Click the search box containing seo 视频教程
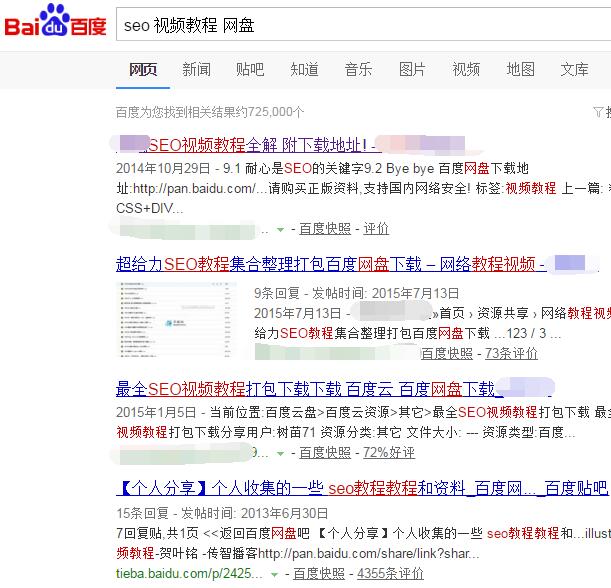The height and width of the screenshot is (588, 611). (360, 25)
